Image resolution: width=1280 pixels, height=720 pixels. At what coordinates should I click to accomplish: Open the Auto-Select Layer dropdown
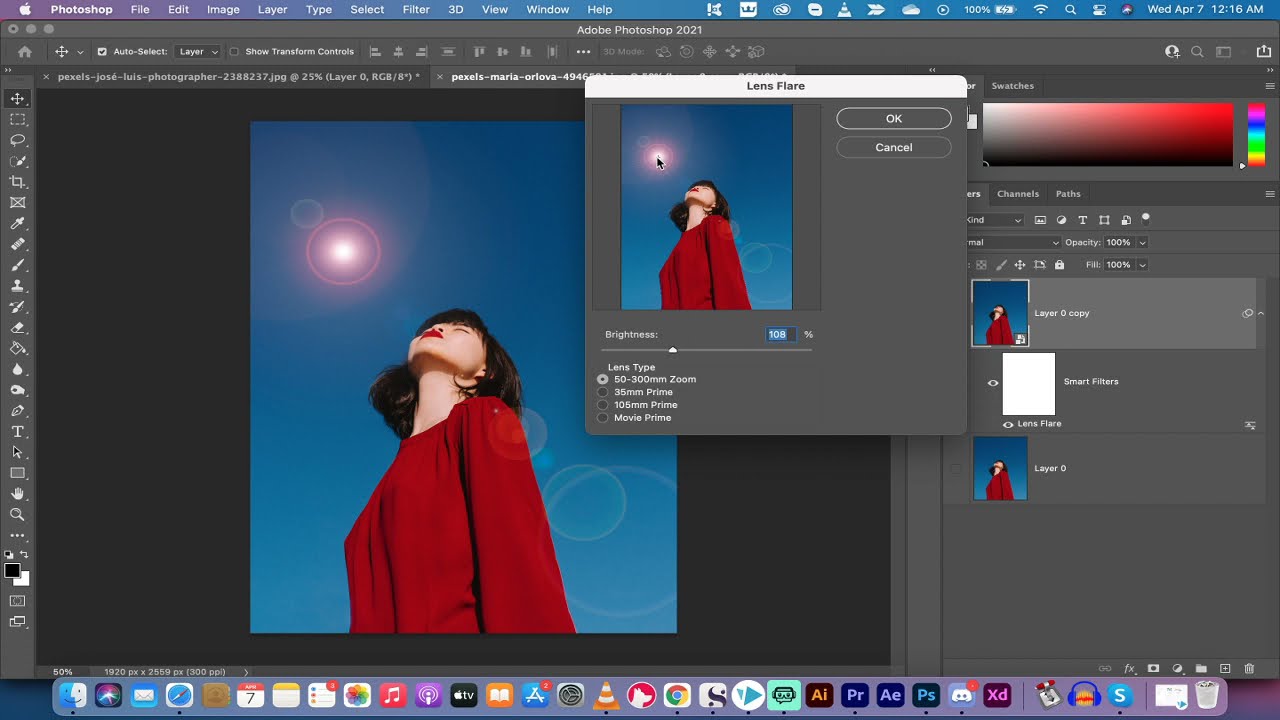tap(198, 52)
